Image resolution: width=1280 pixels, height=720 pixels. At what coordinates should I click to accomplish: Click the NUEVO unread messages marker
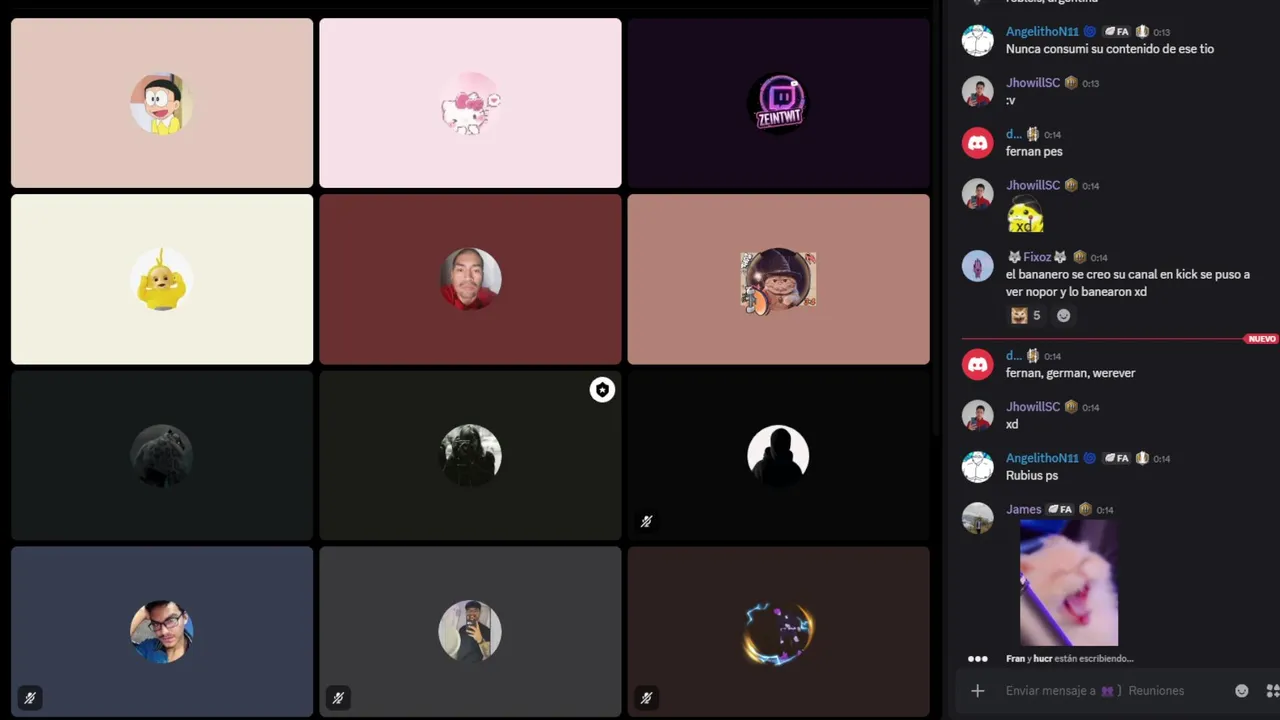[1262, 339]
